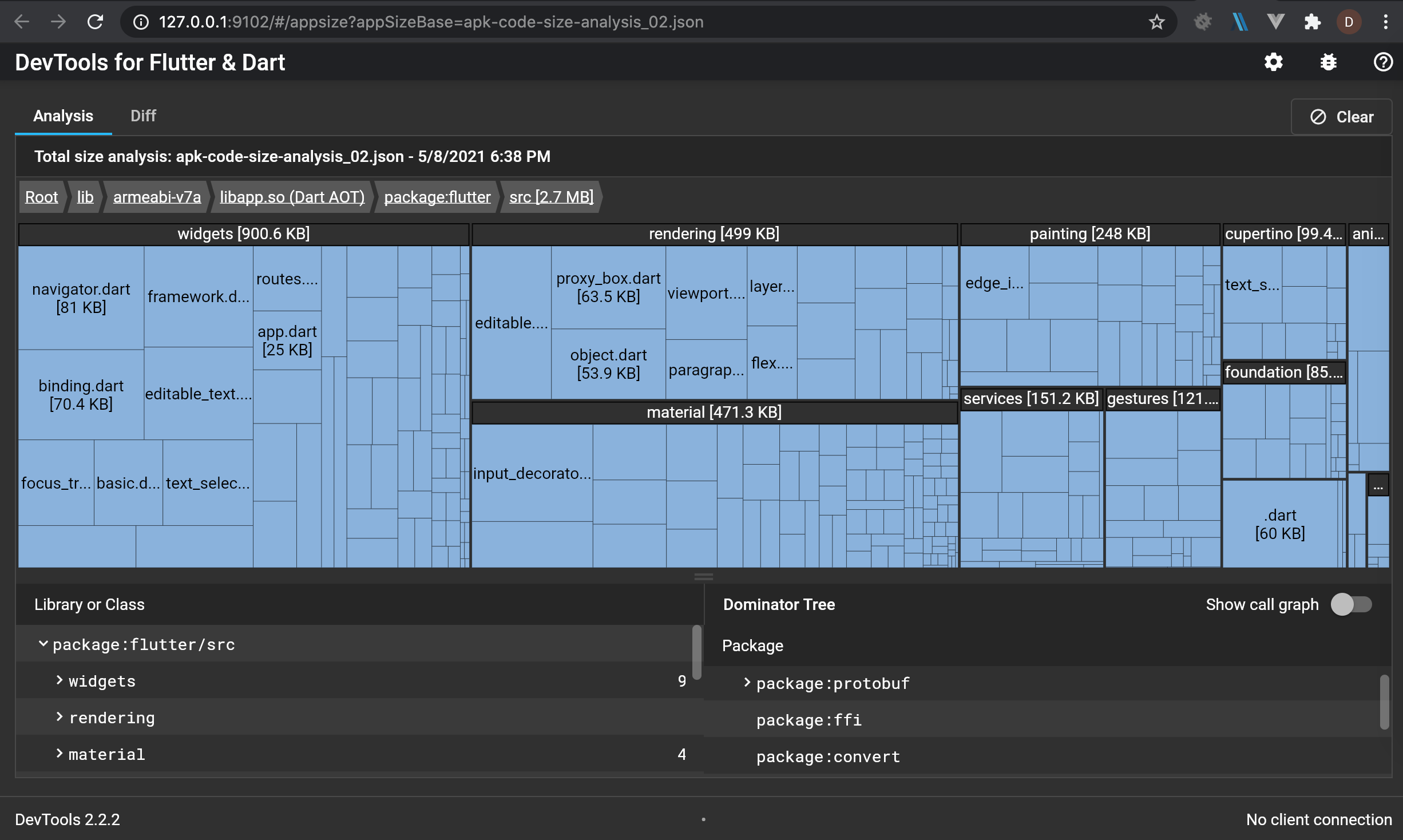Click browser forward arrow
This screenshot has height=840, width=1403.
pyautogui.click(x=58, y=22)
